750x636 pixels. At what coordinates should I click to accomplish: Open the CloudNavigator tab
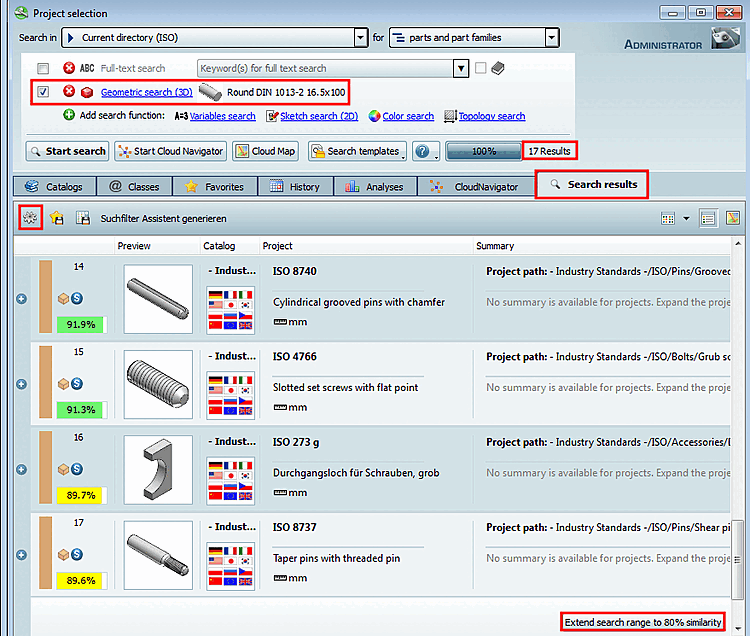(x=476, y=186)
